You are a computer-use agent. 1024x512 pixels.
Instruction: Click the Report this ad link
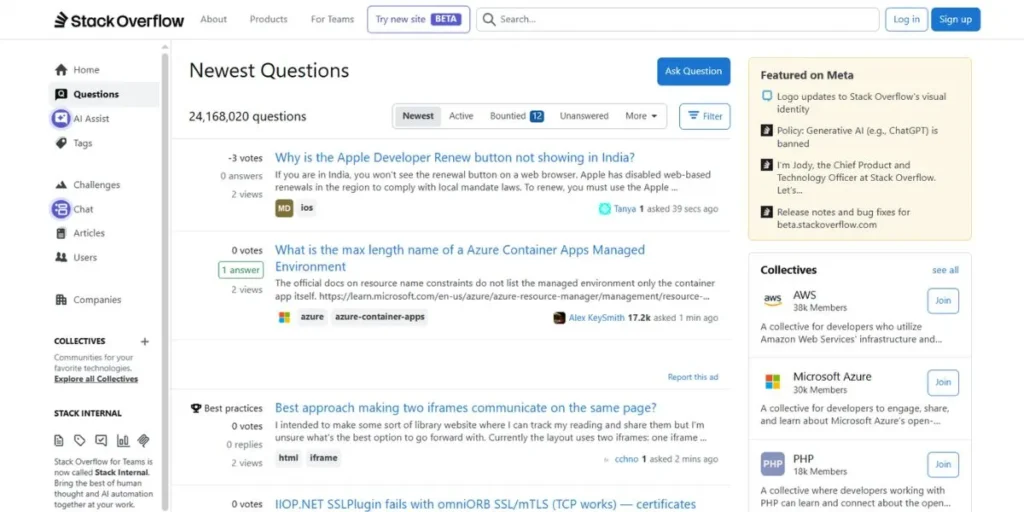pos(693,377)
